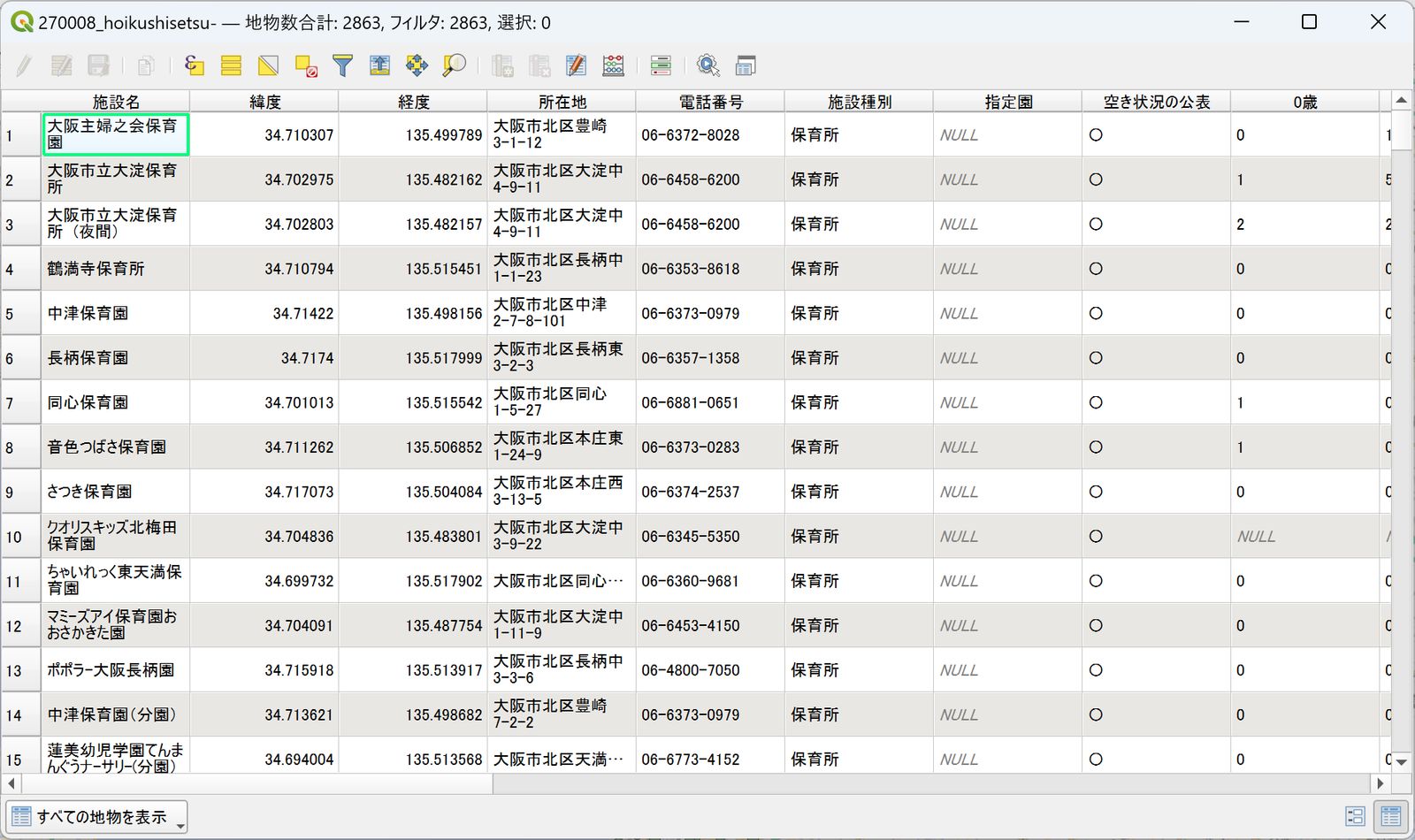Click the 施設種別 column header
The width and height of the screenshot is (1415, 840).
[859, 102]
